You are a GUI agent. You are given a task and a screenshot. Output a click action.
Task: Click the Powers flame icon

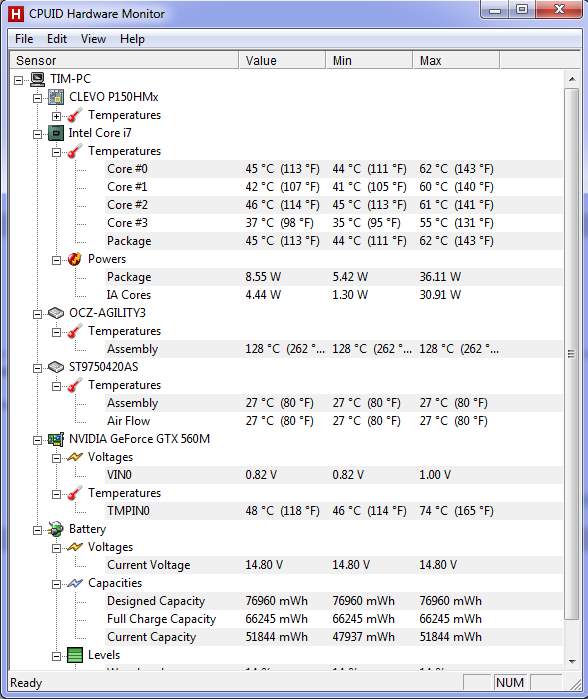(x=74, y=259)
